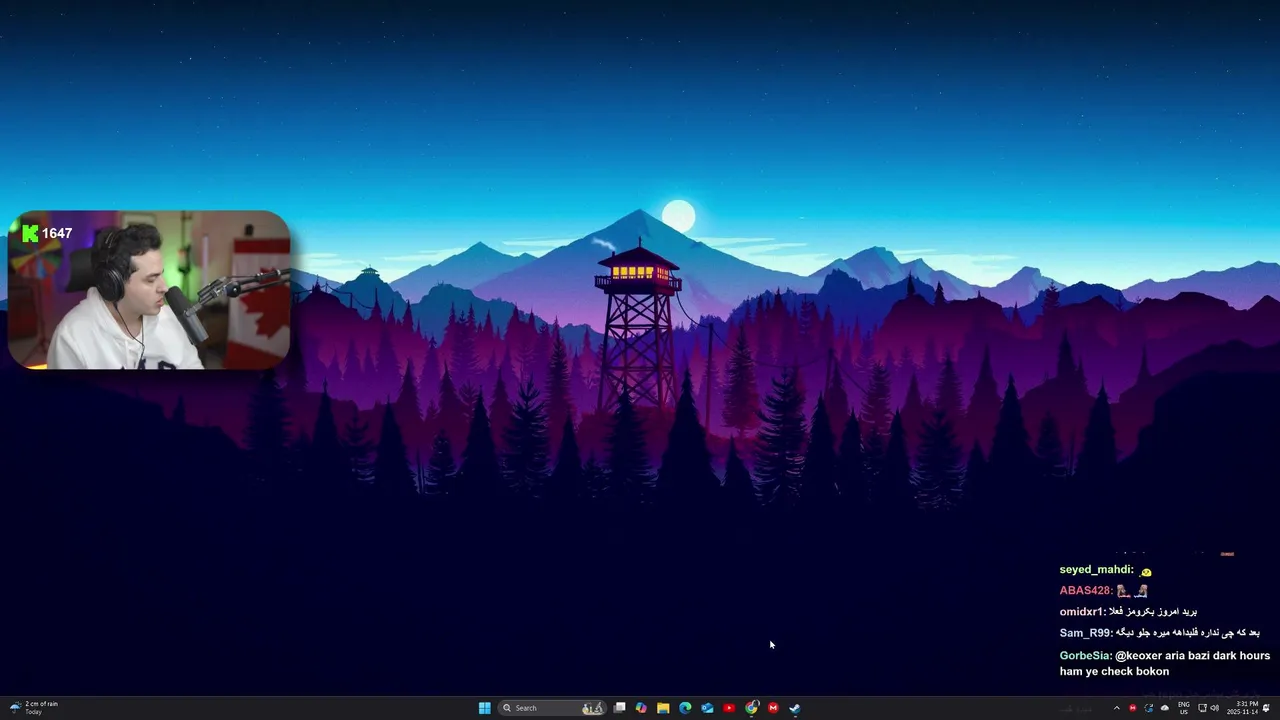The width and height of the screenshot is (1280, 720).
Task: Click the blue sync tray icon
Action: (1148, 708)
